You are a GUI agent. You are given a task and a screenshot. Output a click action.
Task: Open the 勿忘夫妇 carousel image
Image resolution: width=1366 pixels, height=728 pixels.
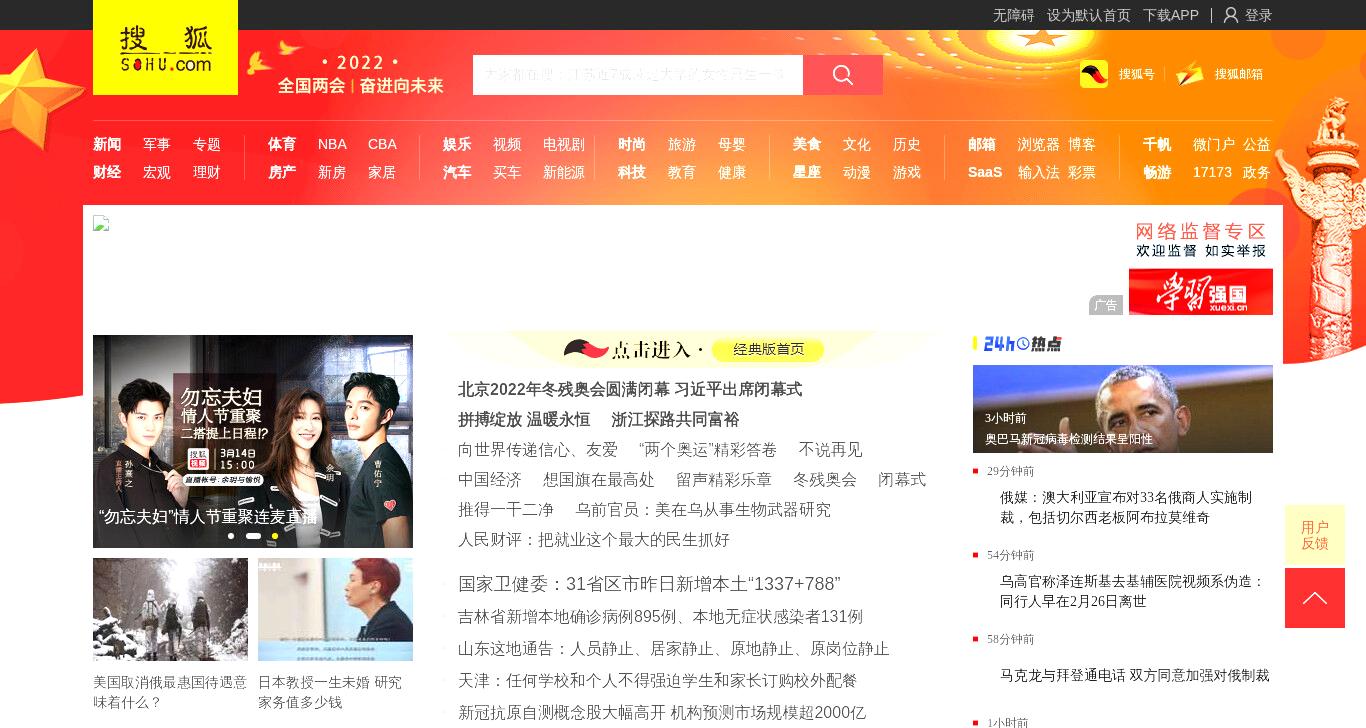pyautogui.click(x=253, y=441)
